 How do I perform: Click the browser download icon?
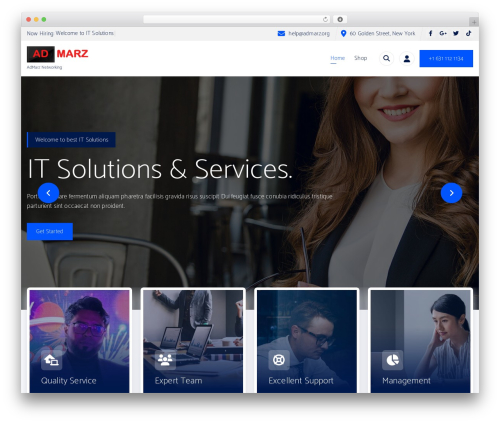coord(340,19)
